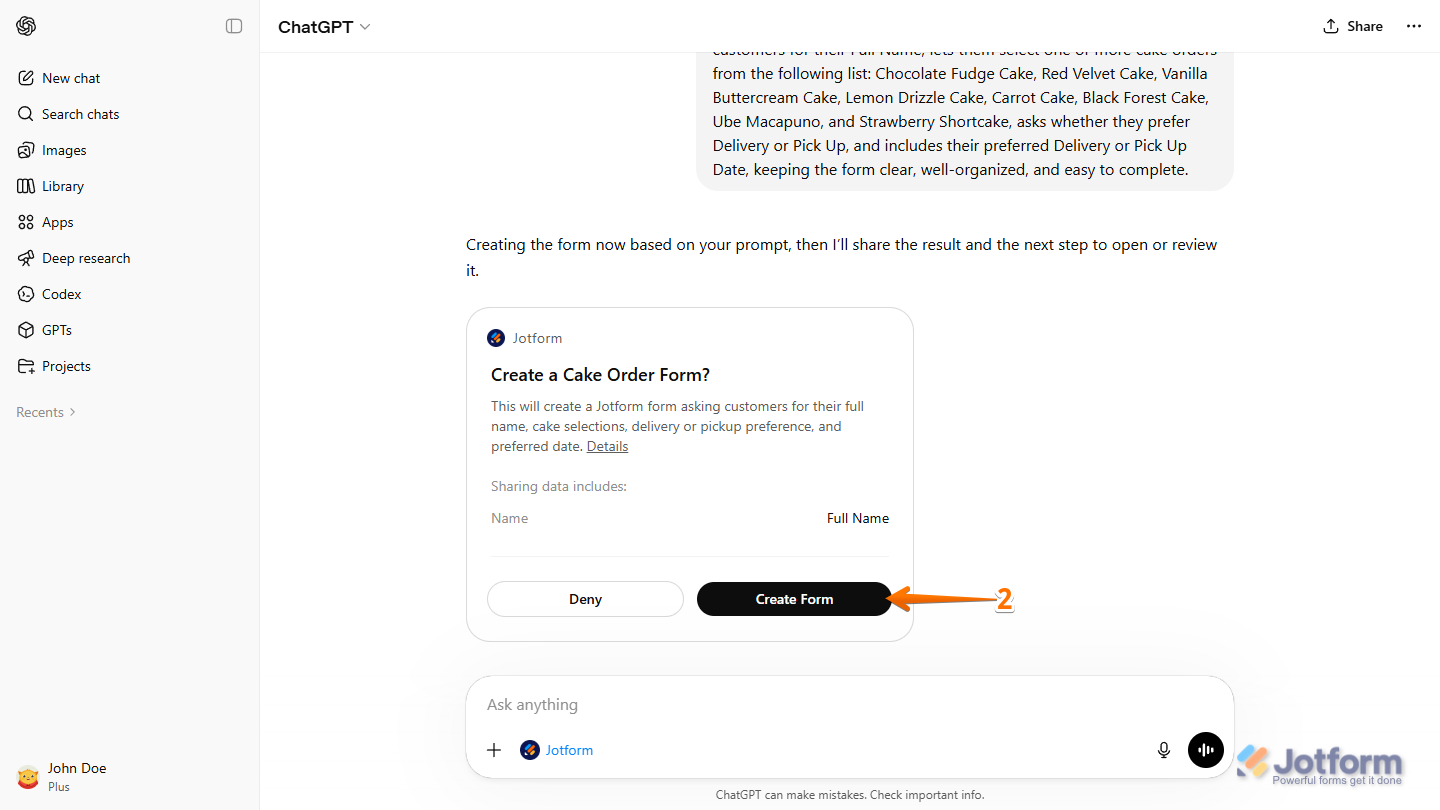Open the Projects section

pyautogui.click(x=66, y=365)
